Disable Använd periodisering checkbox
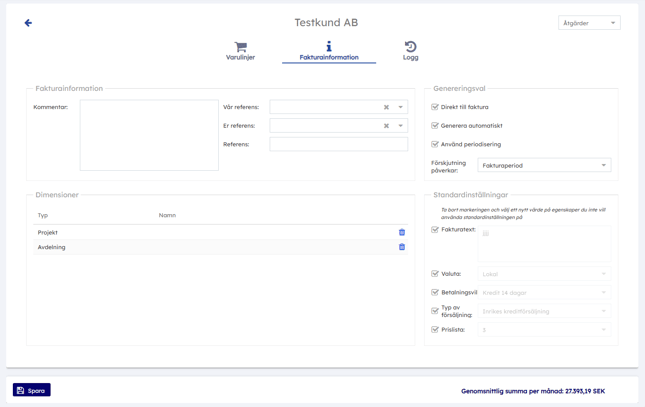 435,144
